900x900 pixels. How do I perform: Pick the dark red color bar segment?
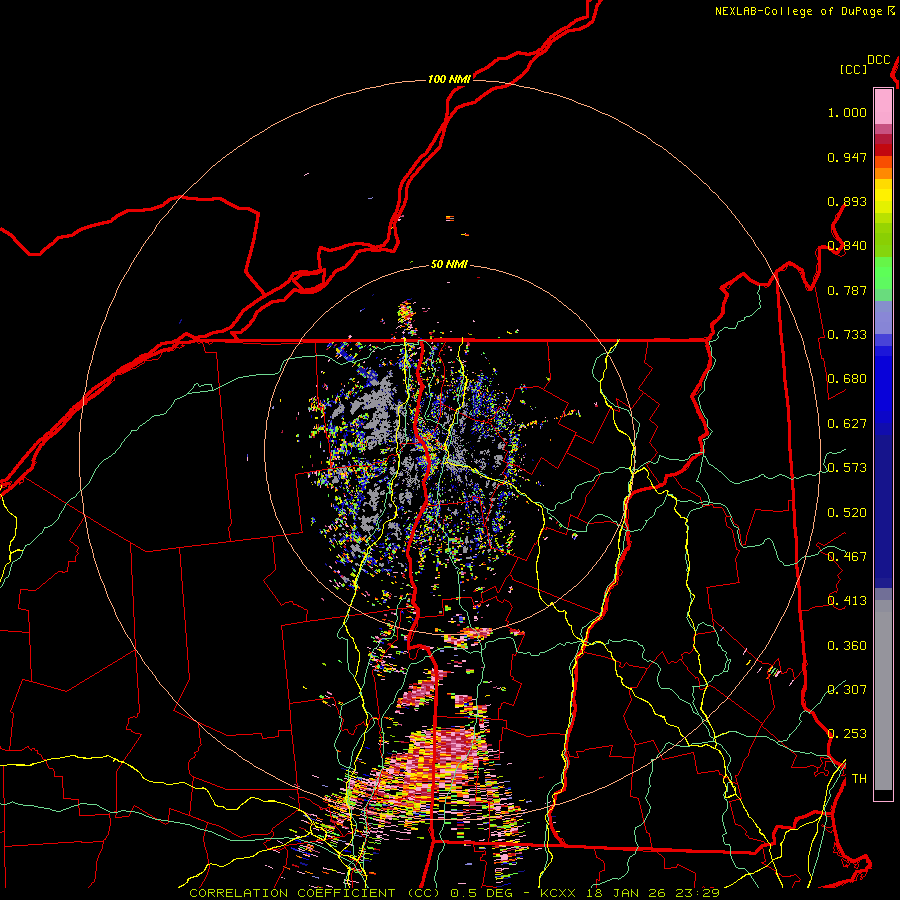(x=883, y=149)
